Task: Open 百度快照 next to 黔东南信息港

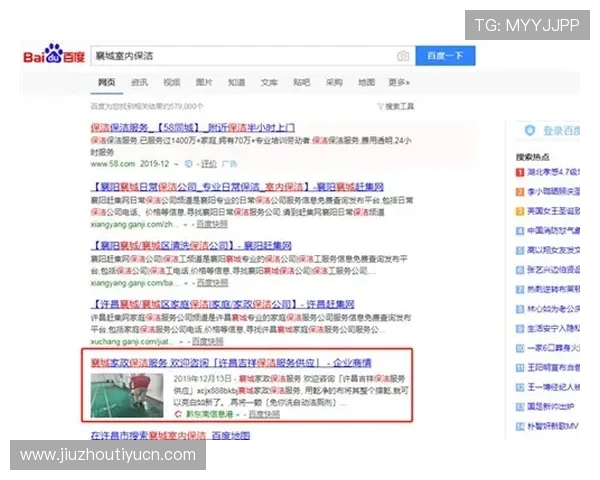Action: 264,414
